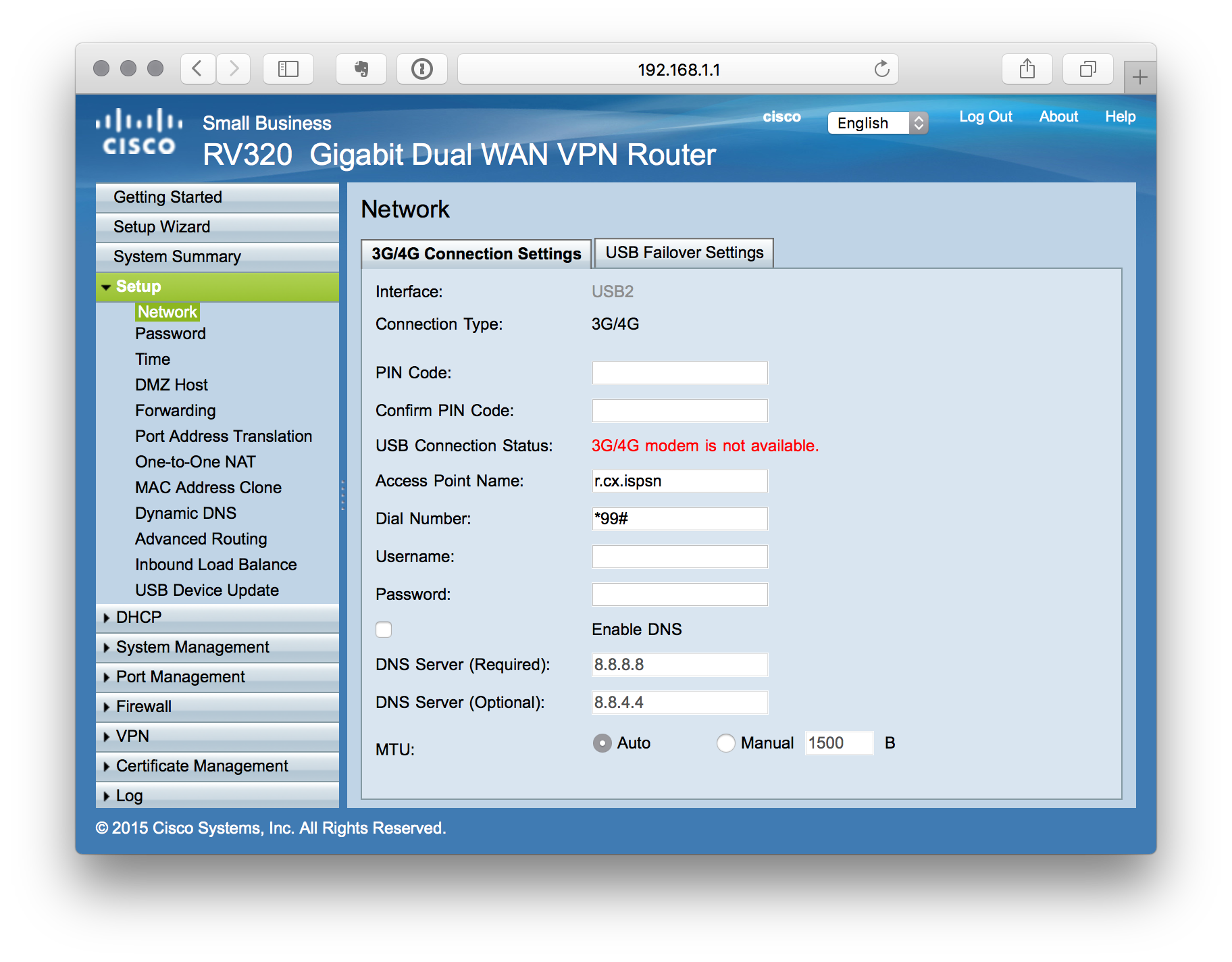Screen dimensions: 1232x962
Task: Open the Help link
Action: [x=1120, y=116]
